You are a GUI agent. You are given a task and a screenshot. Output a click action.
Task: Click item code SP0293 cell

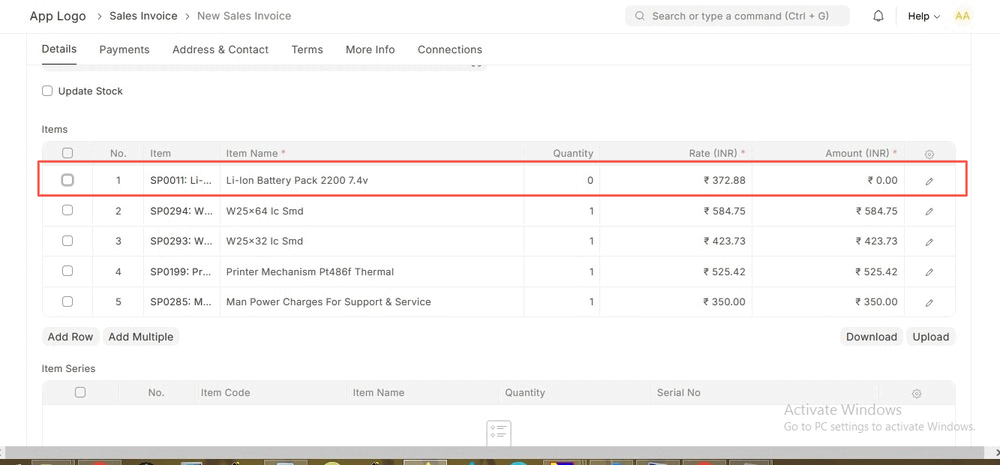[x=181, y=241]
